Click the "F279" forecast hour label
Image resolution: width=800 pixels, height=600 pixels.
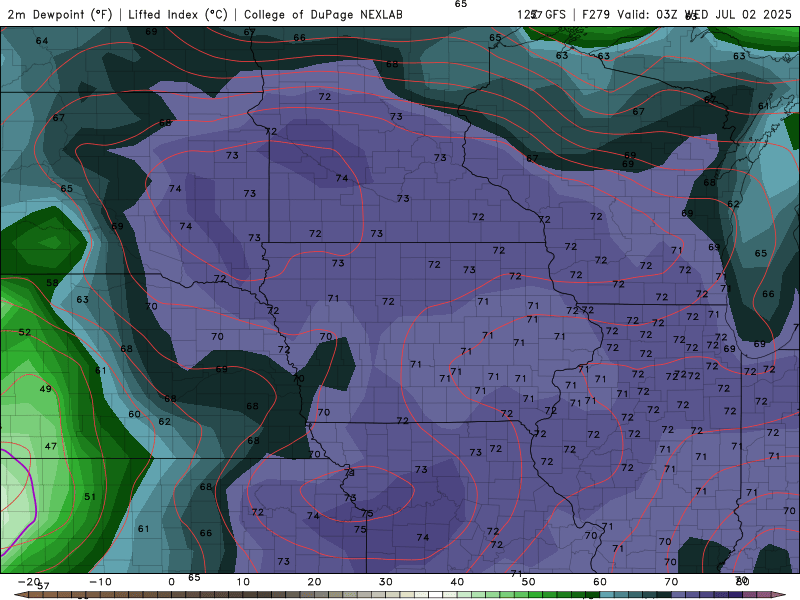pyautogui.click(x=596, y=15)
